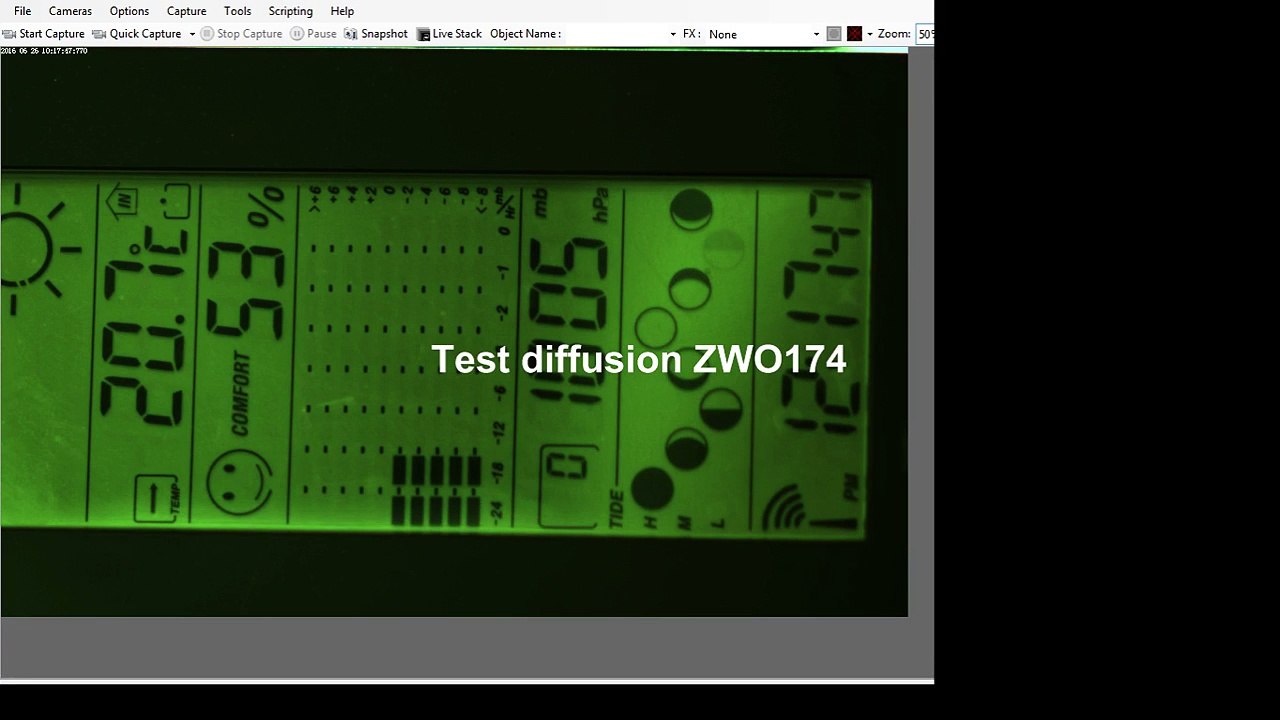Click the Zoom percentage input box
The height and width of the screenshot is (720, 1280).
point(924,34)
